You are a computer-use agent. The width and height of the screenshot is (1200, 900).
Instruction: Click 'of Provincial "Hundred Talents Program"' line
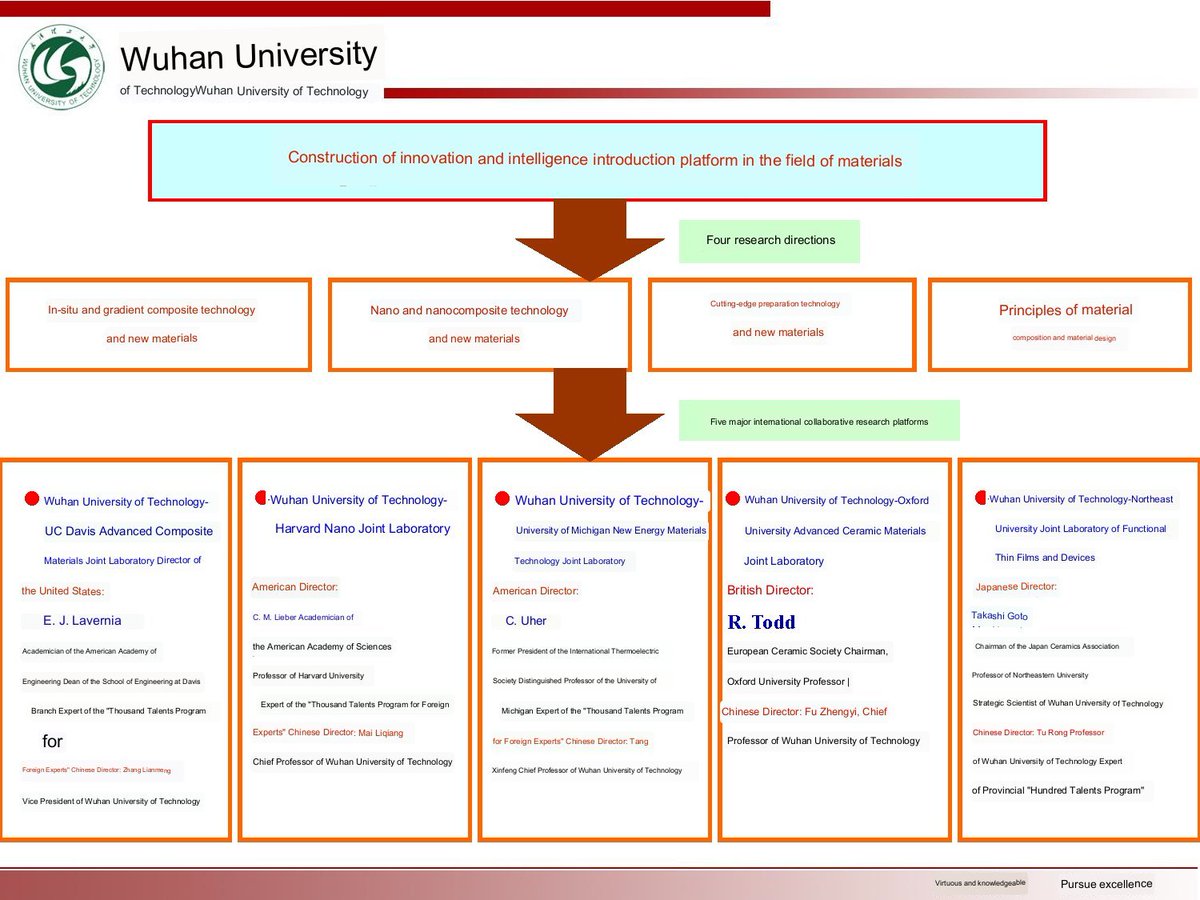click(x=1057, y=791)
